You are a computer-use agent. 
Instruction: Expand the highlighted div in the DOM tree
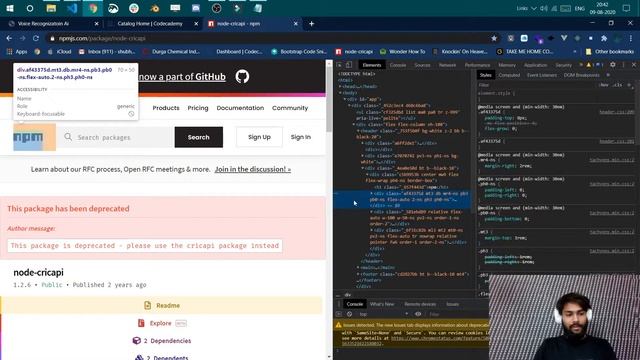(371, 193)
